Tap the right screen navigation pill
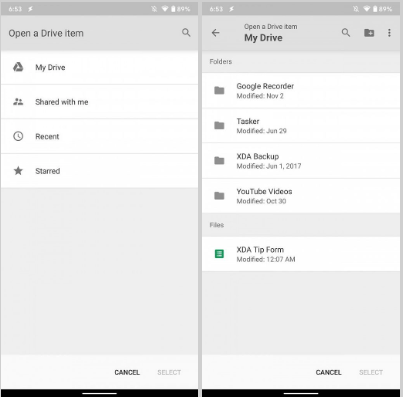Viewport: 403px width, 397px height. pyautogui.click(x=301, y=393)
